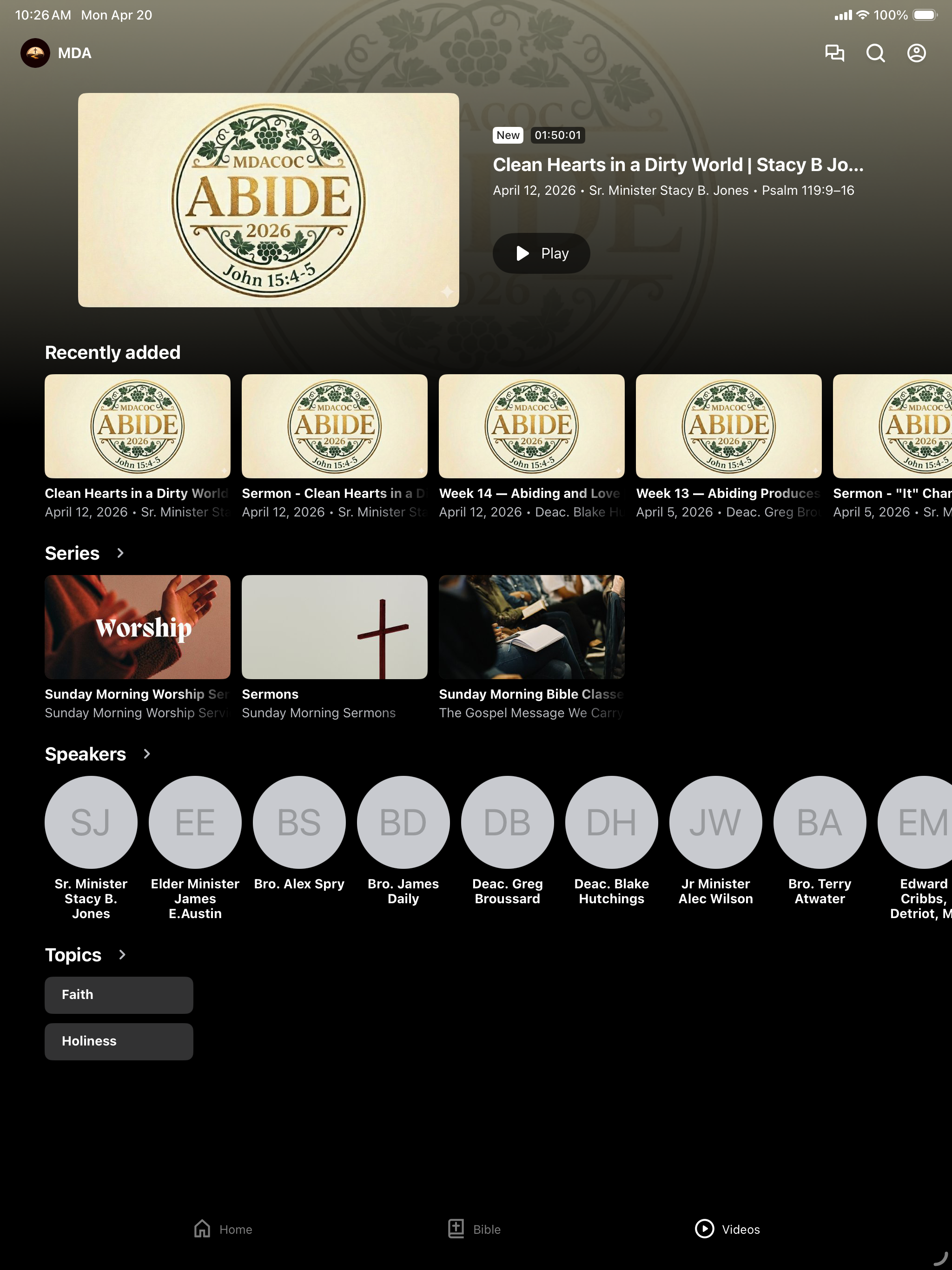Open the MDA church logo icon
The image size is (952, 1270).
pyautogui.click(x=35, y=53)
